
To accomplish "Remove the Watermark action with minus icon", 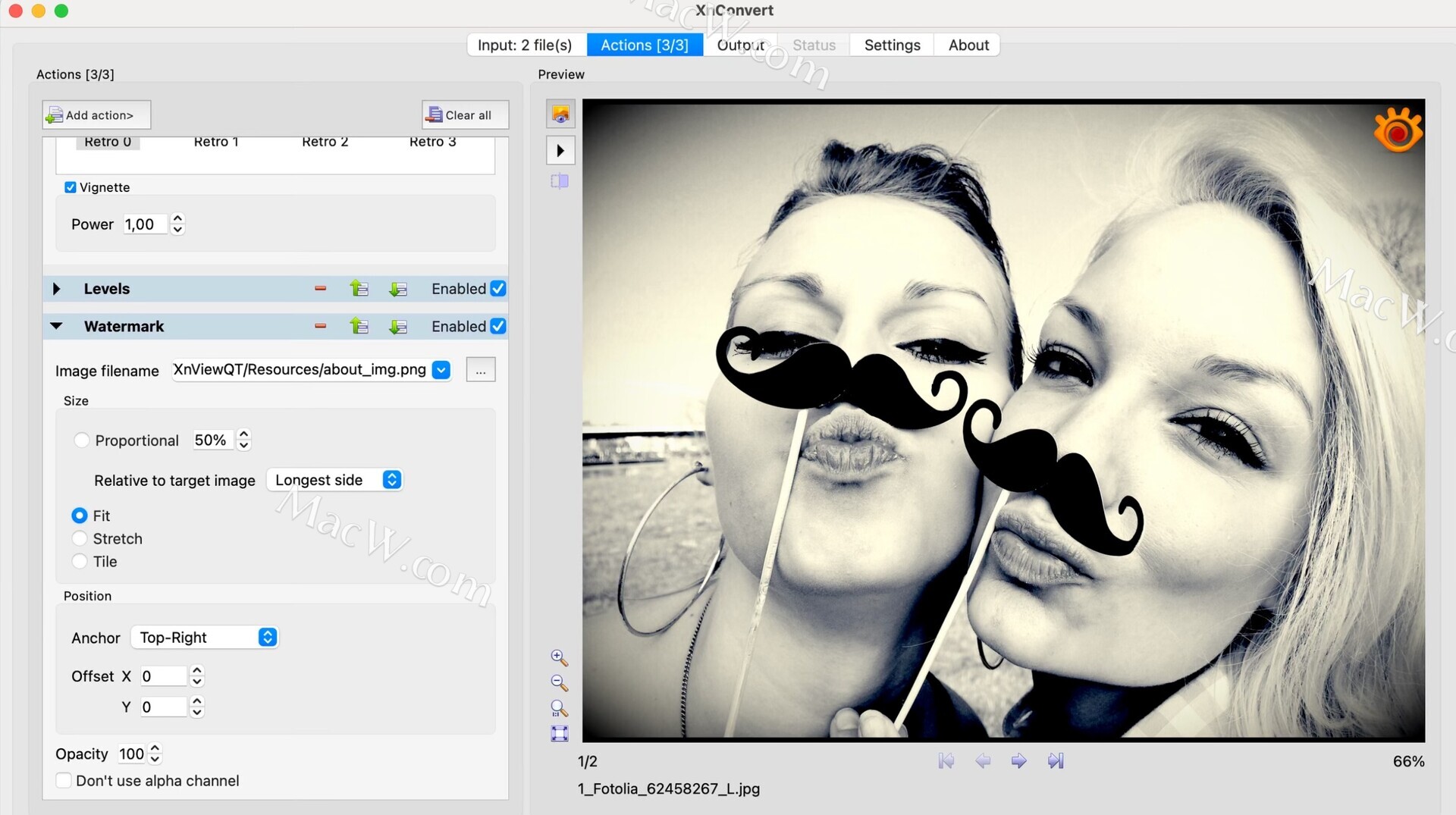I will click(x=320, y=327).
